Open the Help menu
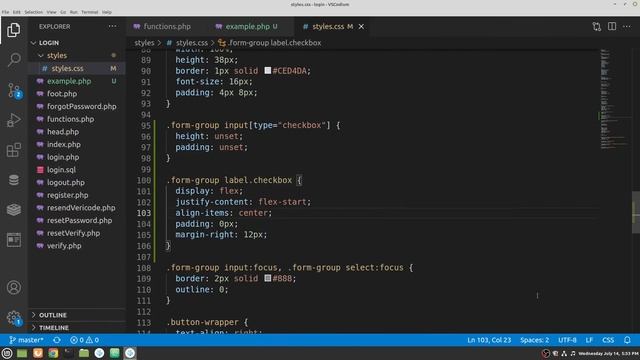 [x=107, y=12]
